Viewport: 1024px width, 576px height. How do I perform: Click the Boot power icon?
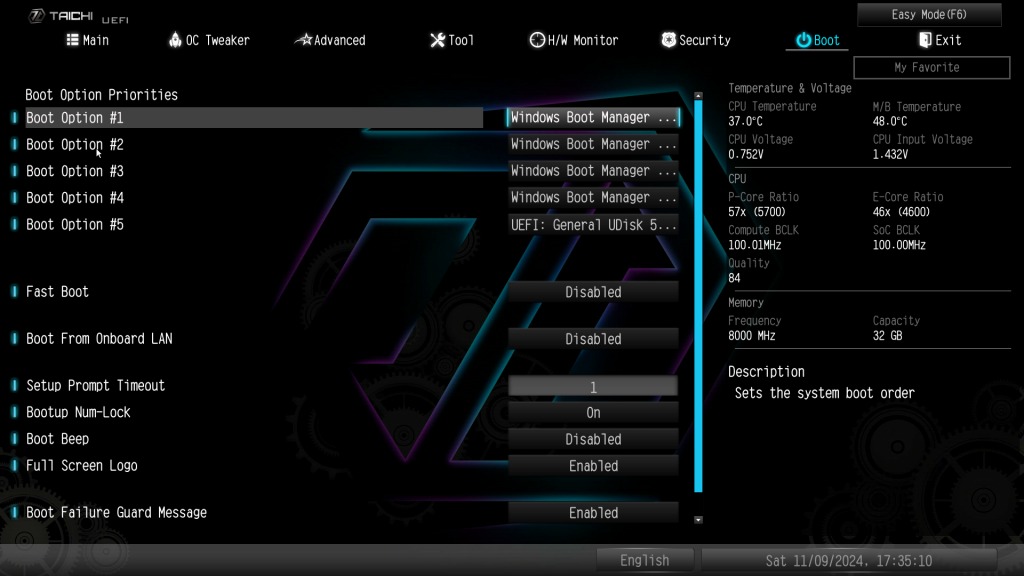pos(803,40)
